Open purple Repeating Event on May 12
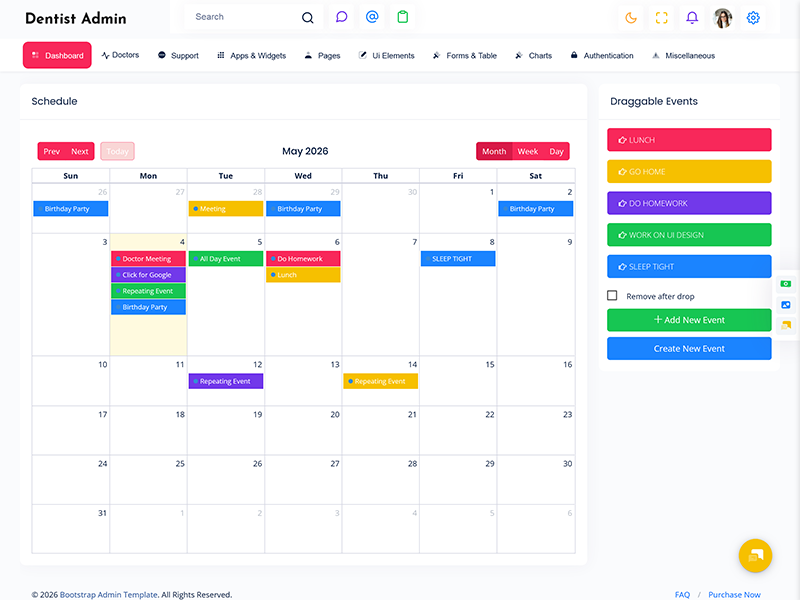Screen dimensions: 800x600 (x=226, y=381)
